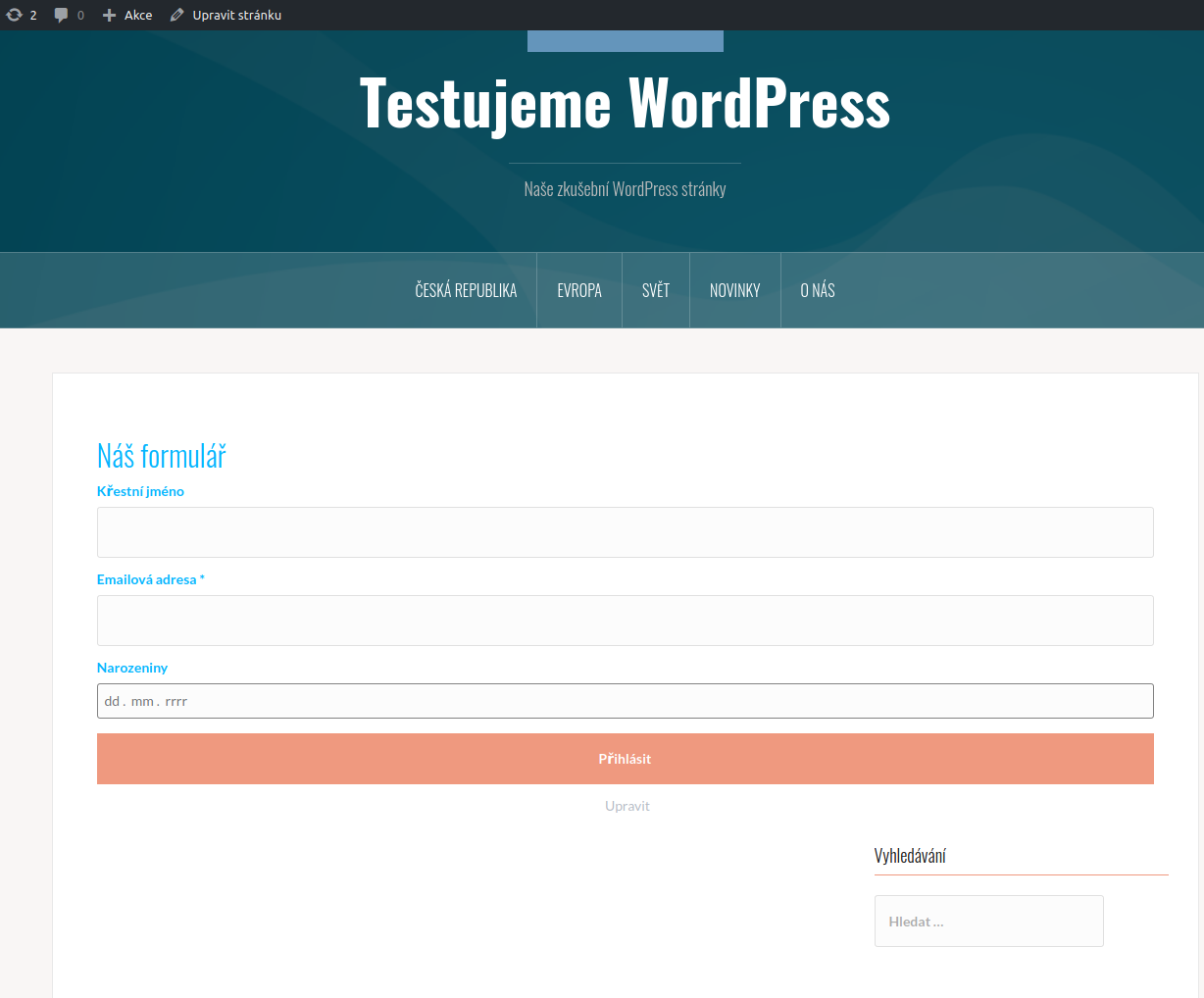Navigate to the O nás page
Viewport: 1204px width, 998px height.
[x=818, y=290]
